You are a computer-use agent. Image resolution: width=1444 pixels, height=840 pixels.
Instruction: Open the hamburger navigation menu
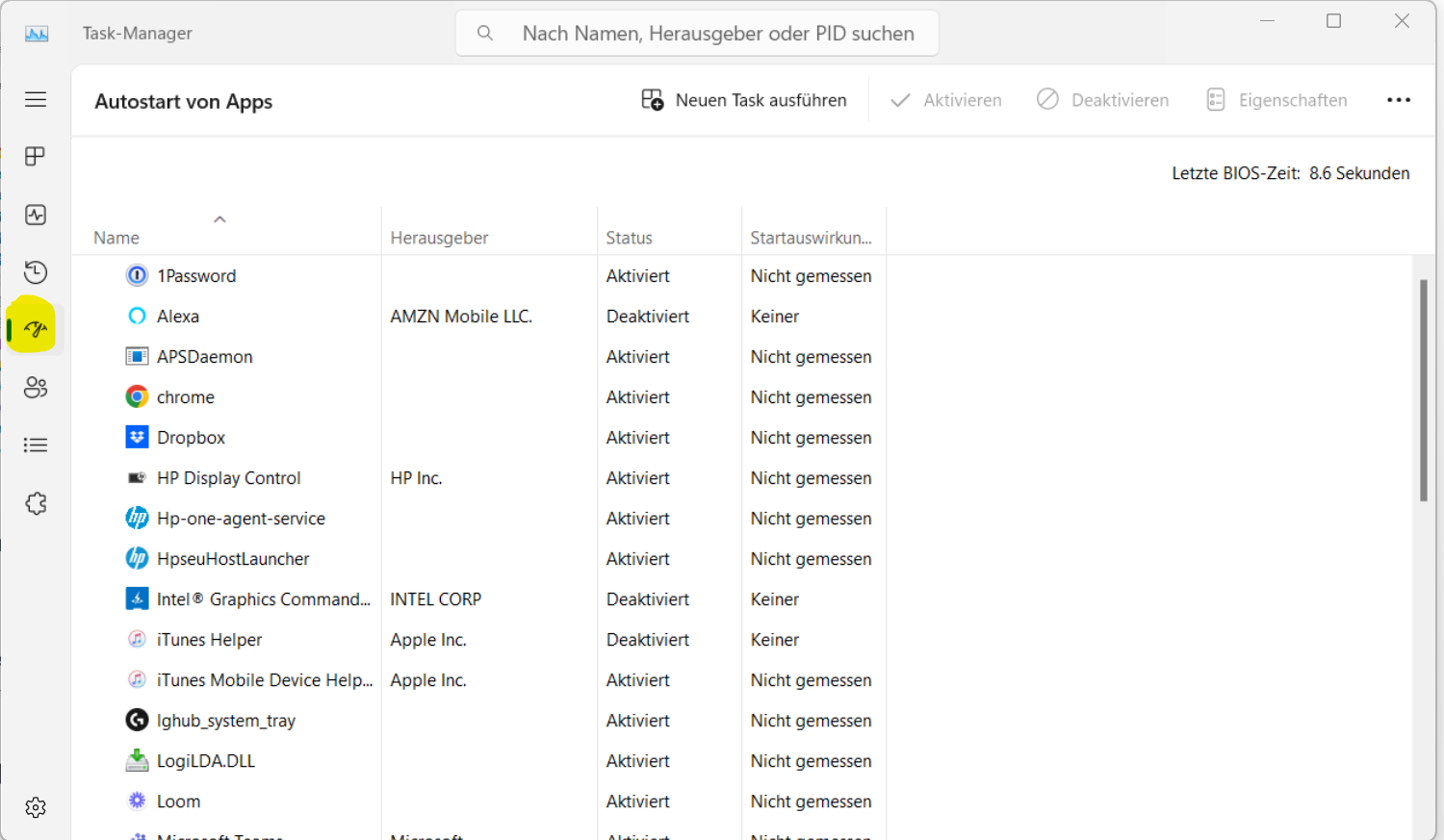coord(36,99)
